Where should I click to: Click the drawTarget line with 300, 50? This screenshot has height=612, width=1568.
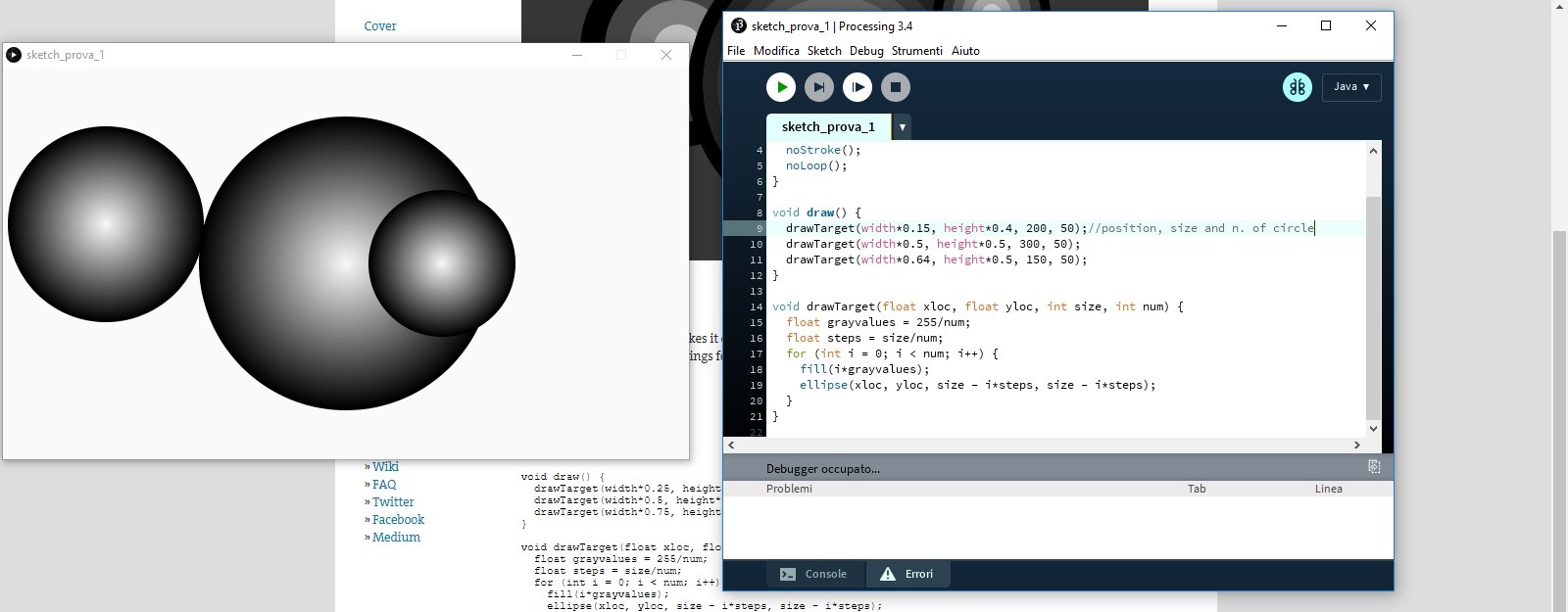(x=933, y=244)
